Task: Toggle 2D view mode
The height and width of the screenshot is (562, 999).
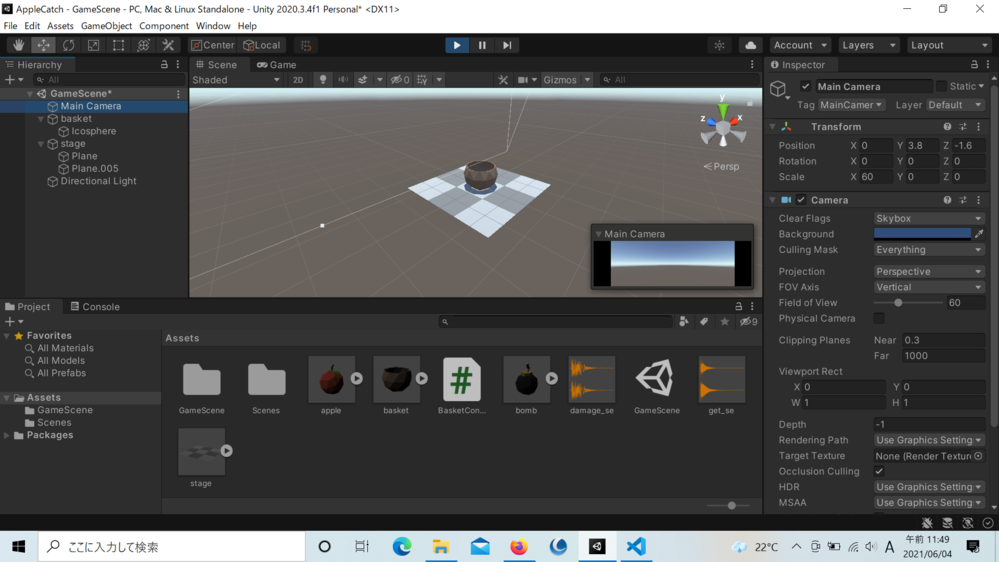Action: (x=298, y=80)
